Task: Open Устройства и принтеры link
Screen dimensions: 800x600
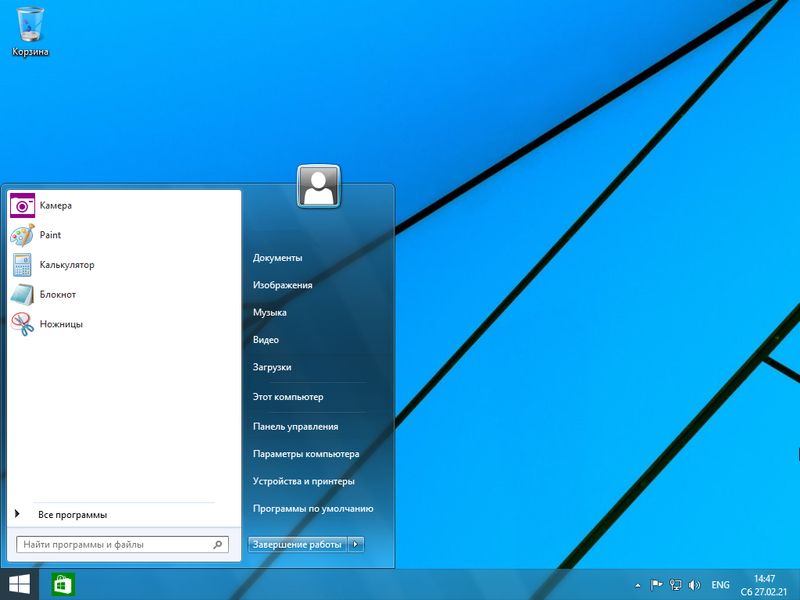Action: tap(304, 481)
